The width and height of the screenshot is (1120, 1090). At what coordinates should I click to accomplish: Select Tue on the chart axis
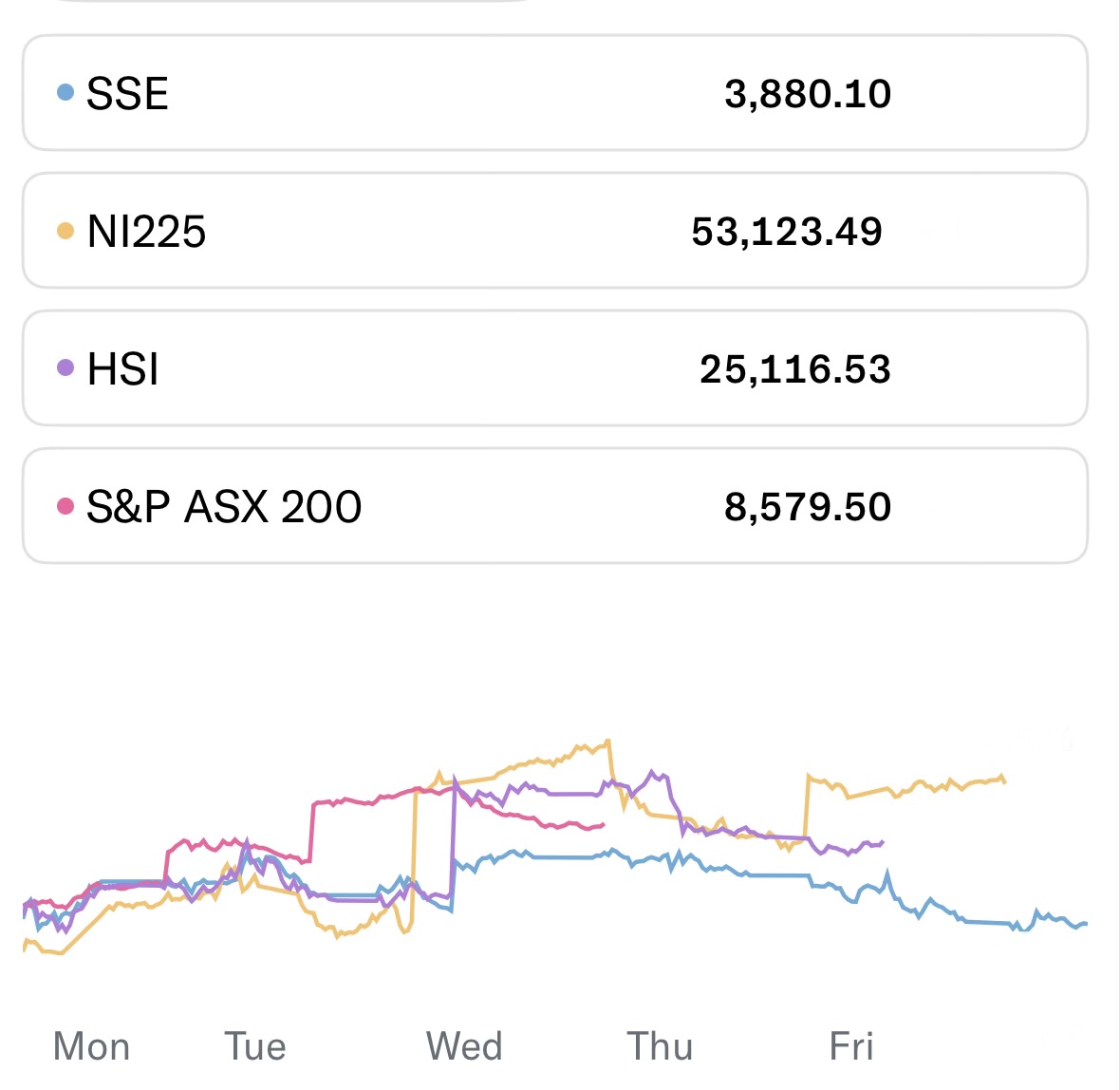[x=255, y=1046]
